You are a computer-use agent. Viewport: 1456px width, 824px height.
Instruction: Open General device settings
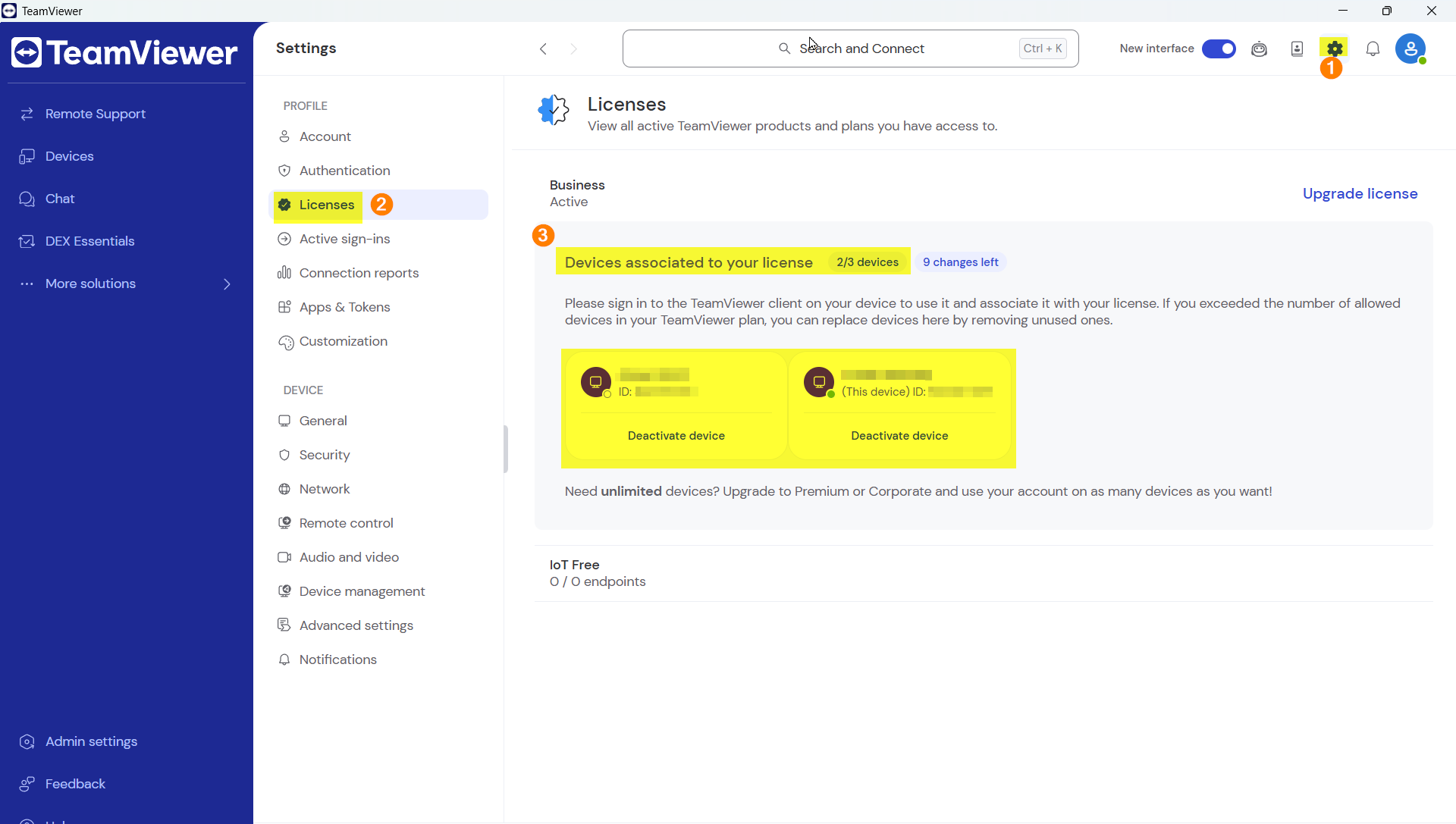379,421
